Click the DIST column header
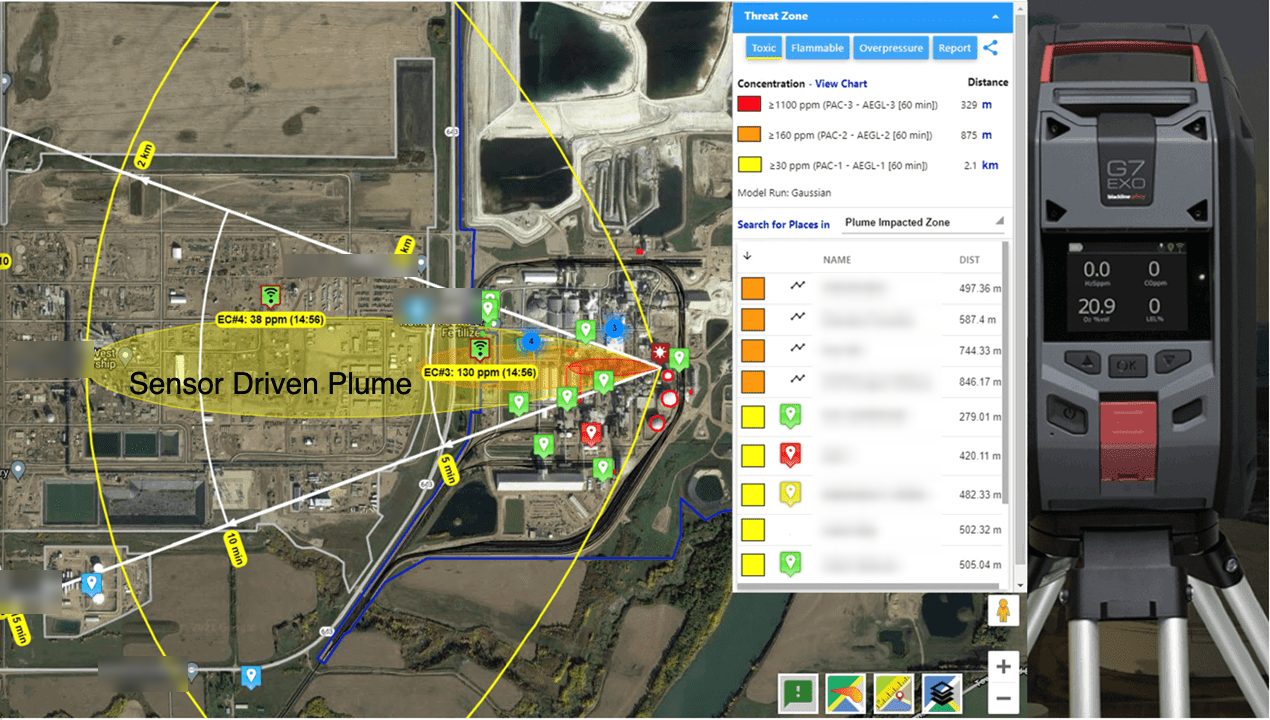 click(x=969, y=260)
